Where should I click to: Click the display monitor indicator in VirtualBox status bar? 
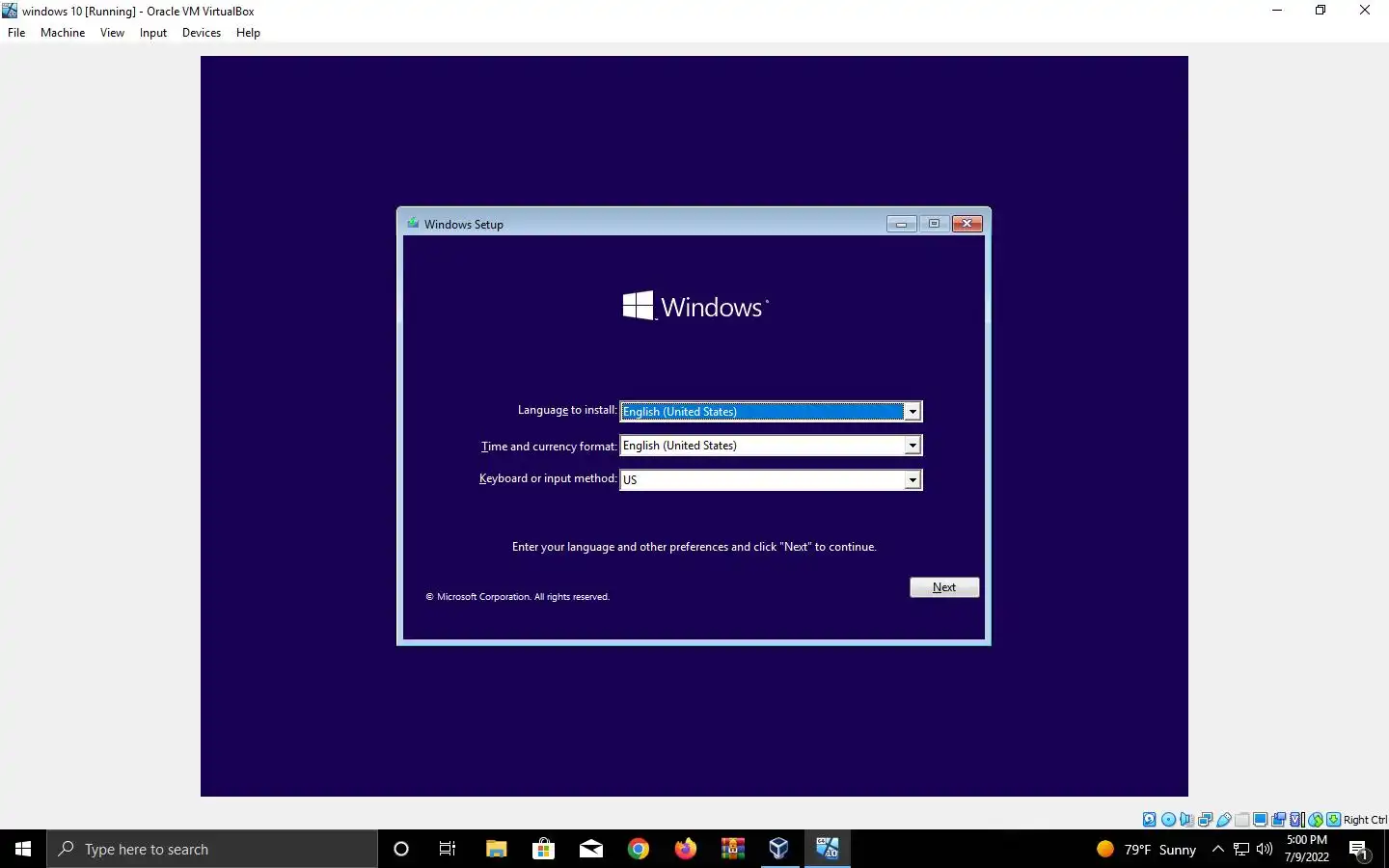(x=1261, y=820)
